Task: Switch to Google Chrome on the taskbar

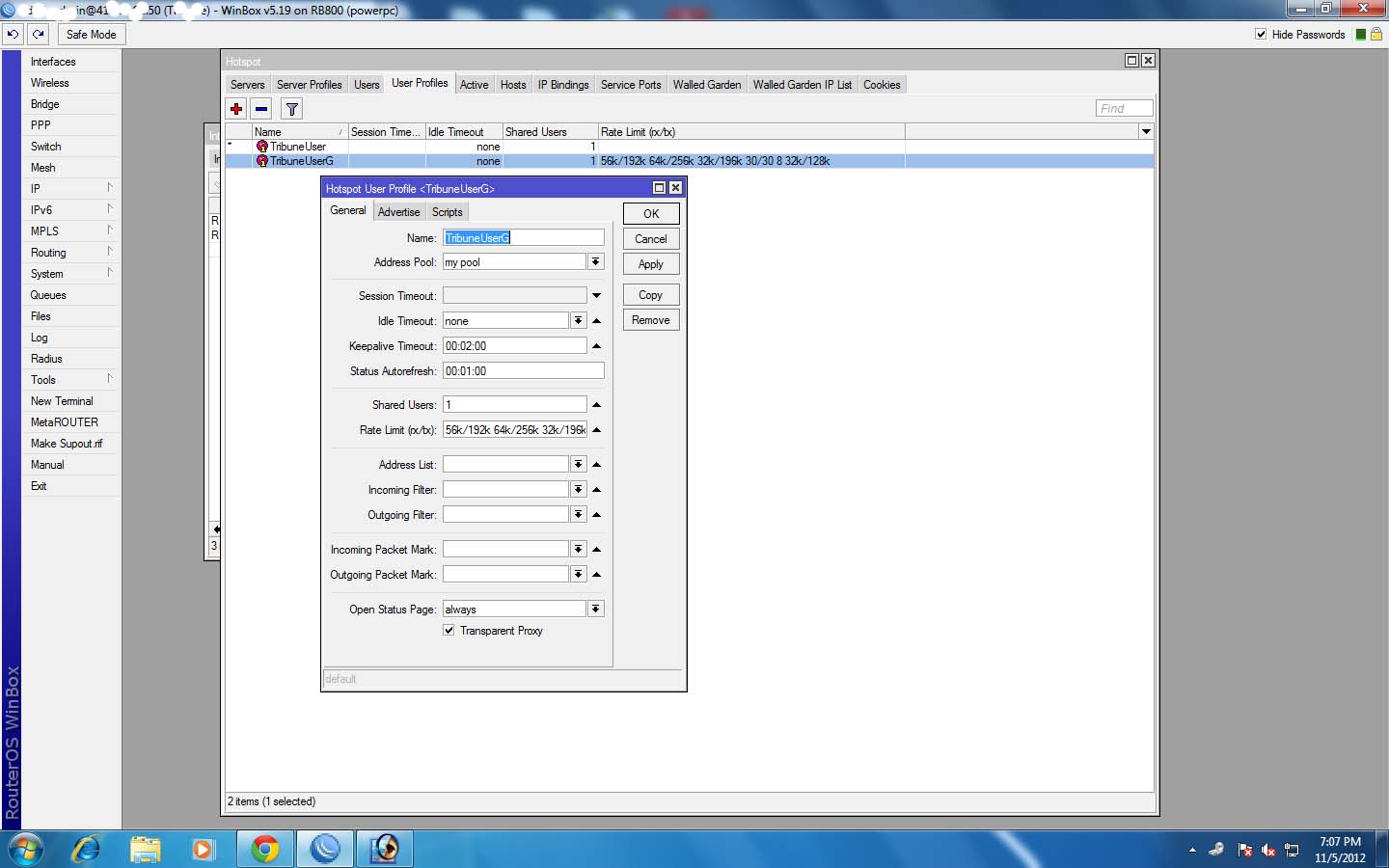Action: coord(265,849)
